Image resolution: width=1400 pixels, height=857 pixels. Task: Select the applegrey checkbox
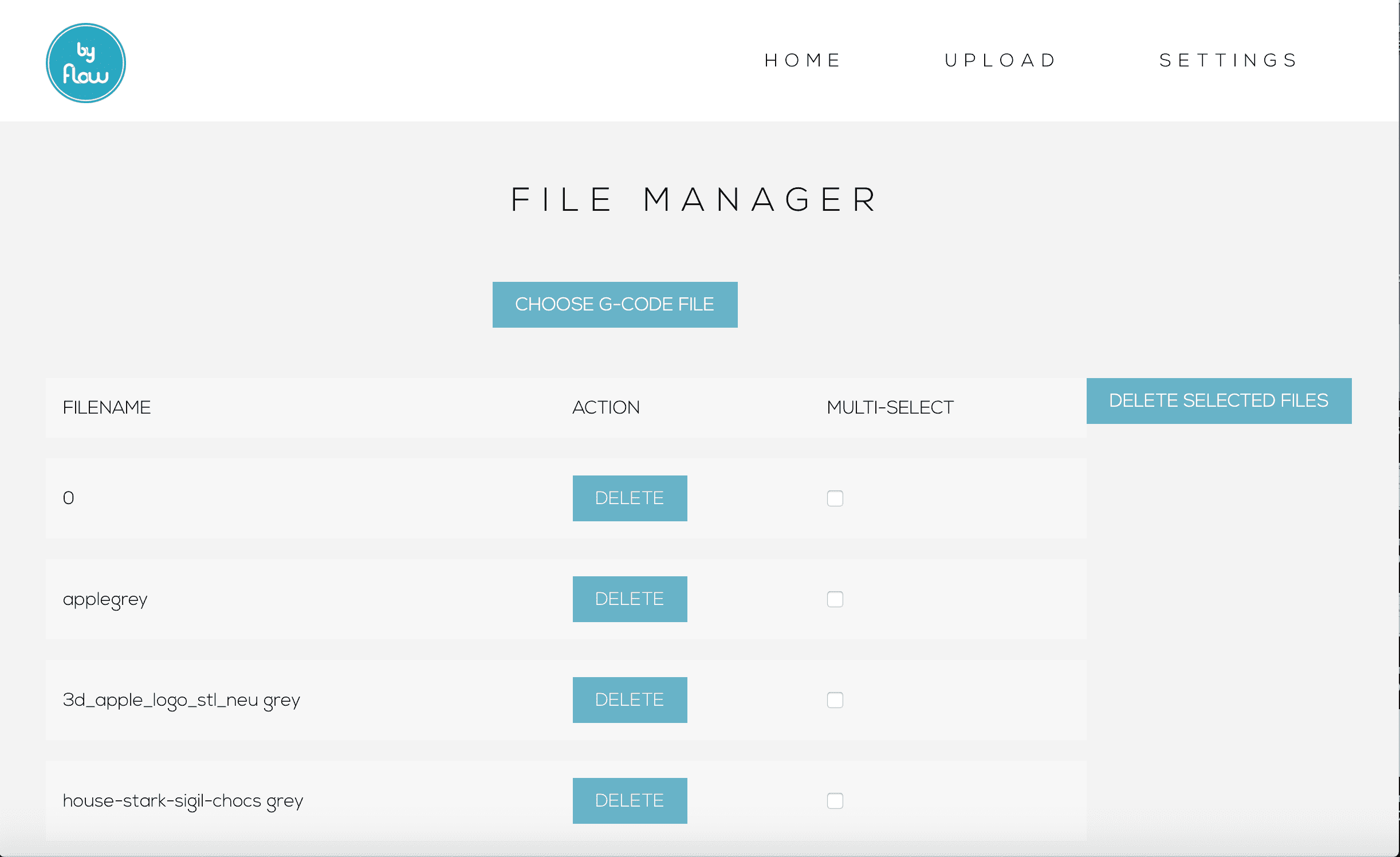pos(835,599)
